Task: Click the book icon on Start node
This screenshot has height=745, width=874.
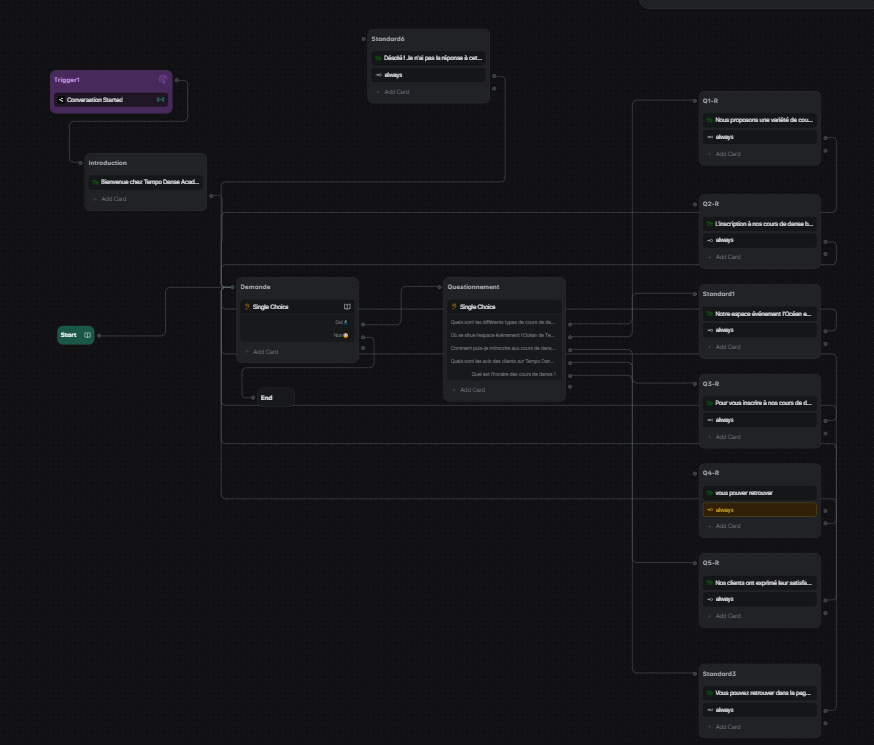Action: (88, 335)
